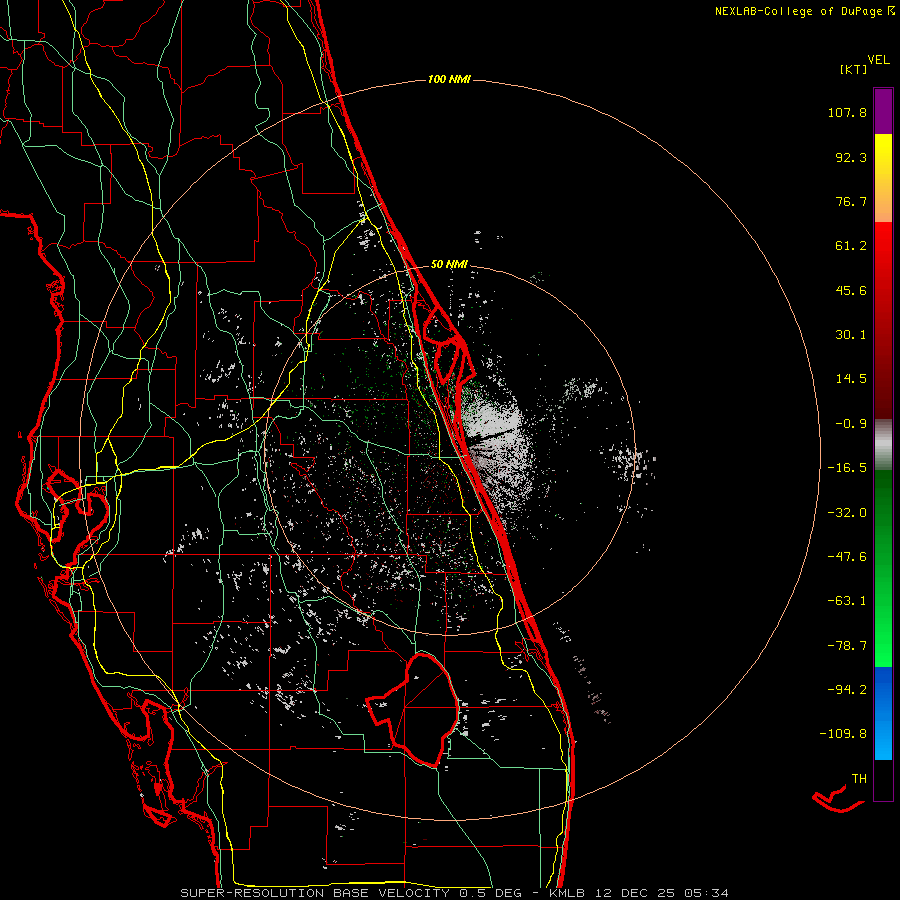Select the -63.1 legend value
The width and height of the screenshot is (900, 900).
click(847, 601)
